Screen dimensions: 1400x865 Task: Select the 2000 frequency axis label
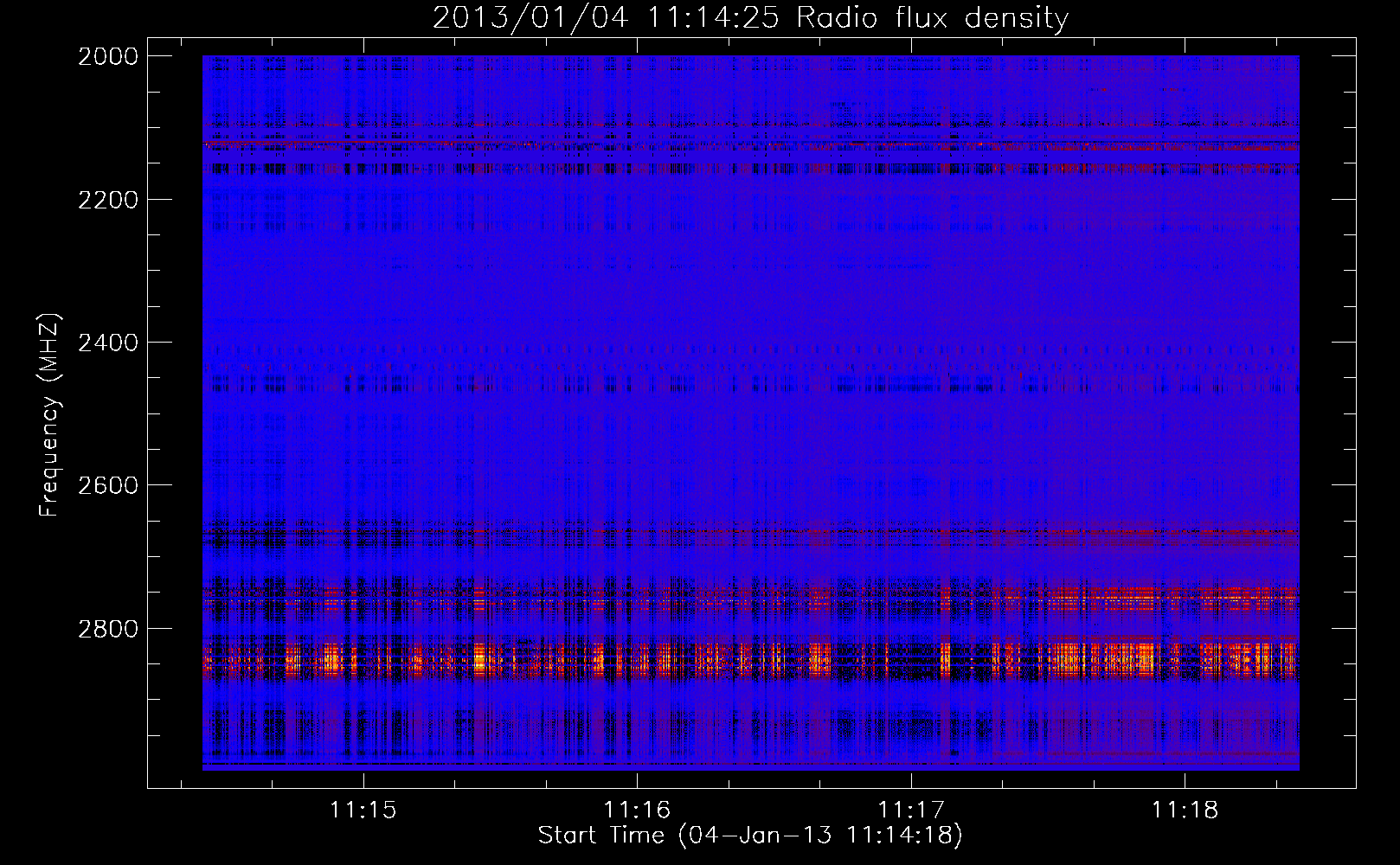tap(108, 56)
